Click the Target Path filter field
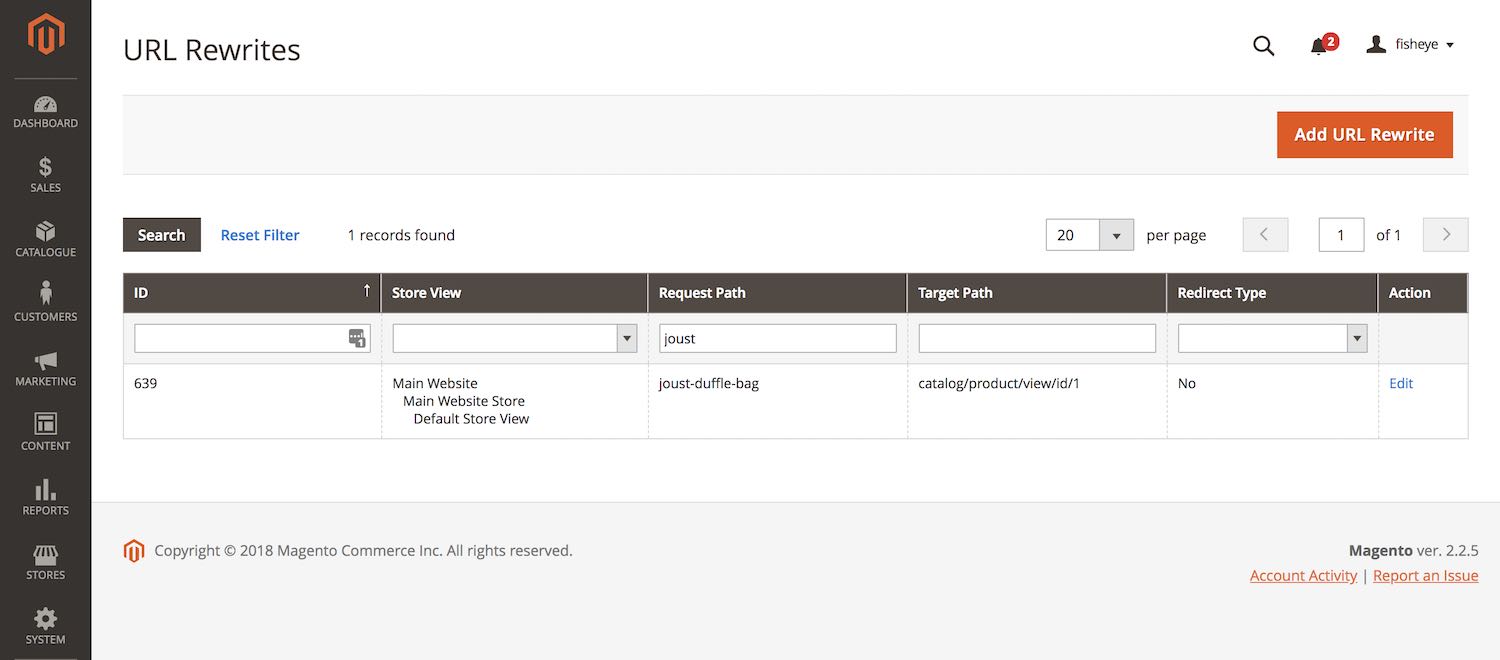Image resolution: width=1500 pixels, height=660 pixels. pos(1037,338)
